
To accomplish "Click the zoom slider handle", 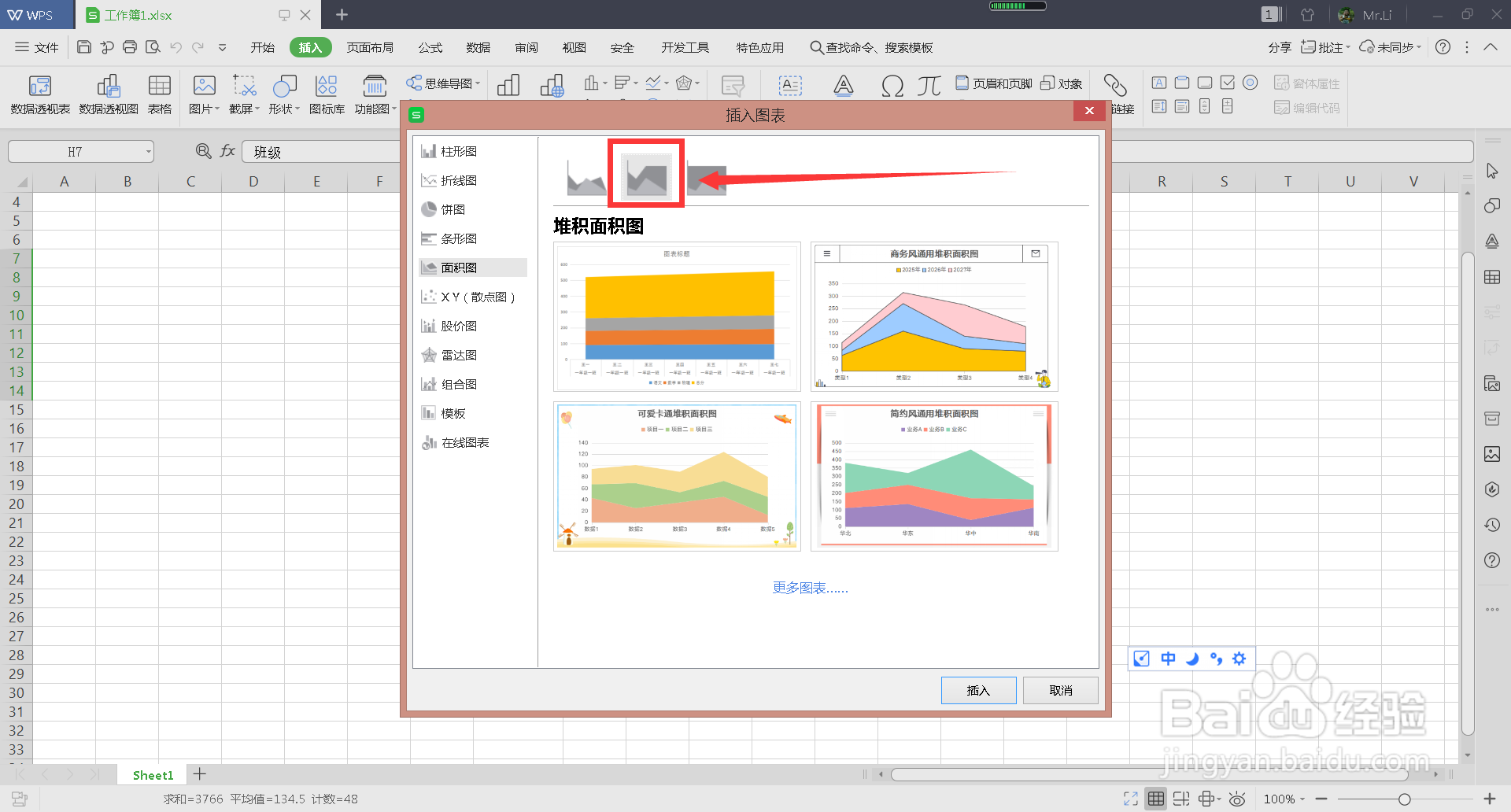I will pos(1404,799).
